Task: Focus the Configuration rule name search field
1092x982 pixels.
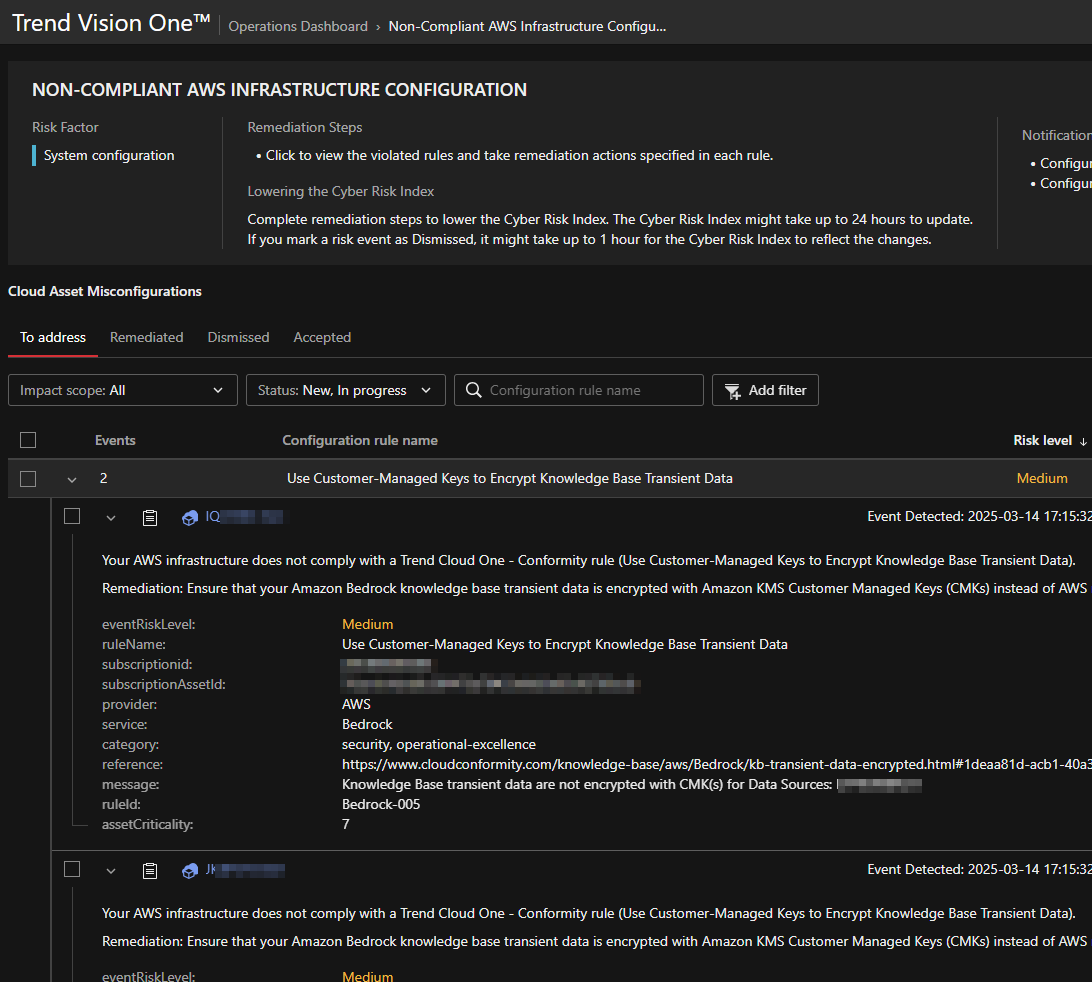Action: point(590,390)
